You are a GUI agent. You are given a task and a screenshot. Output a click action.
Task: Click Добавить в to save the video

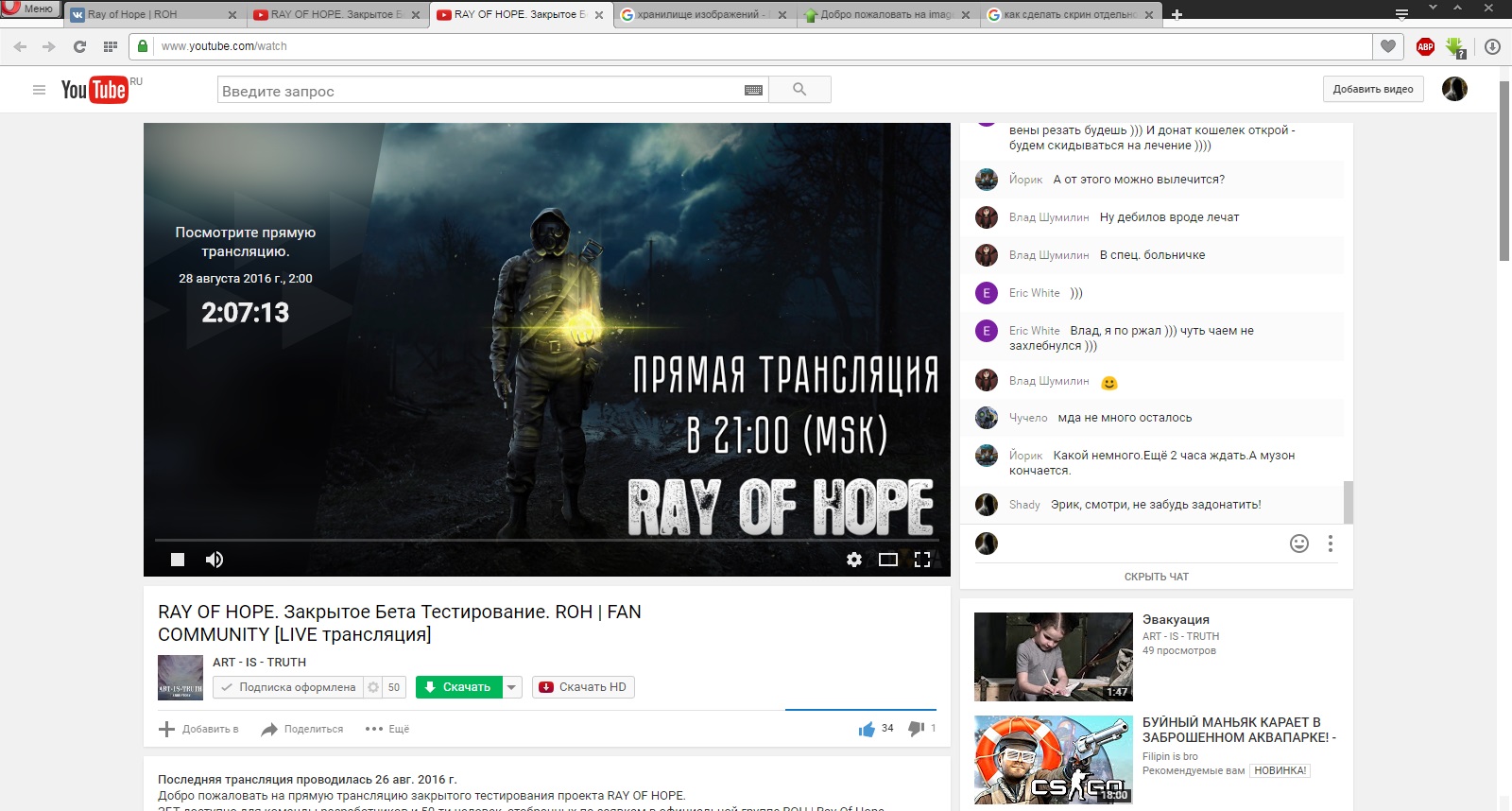(198, 729)
